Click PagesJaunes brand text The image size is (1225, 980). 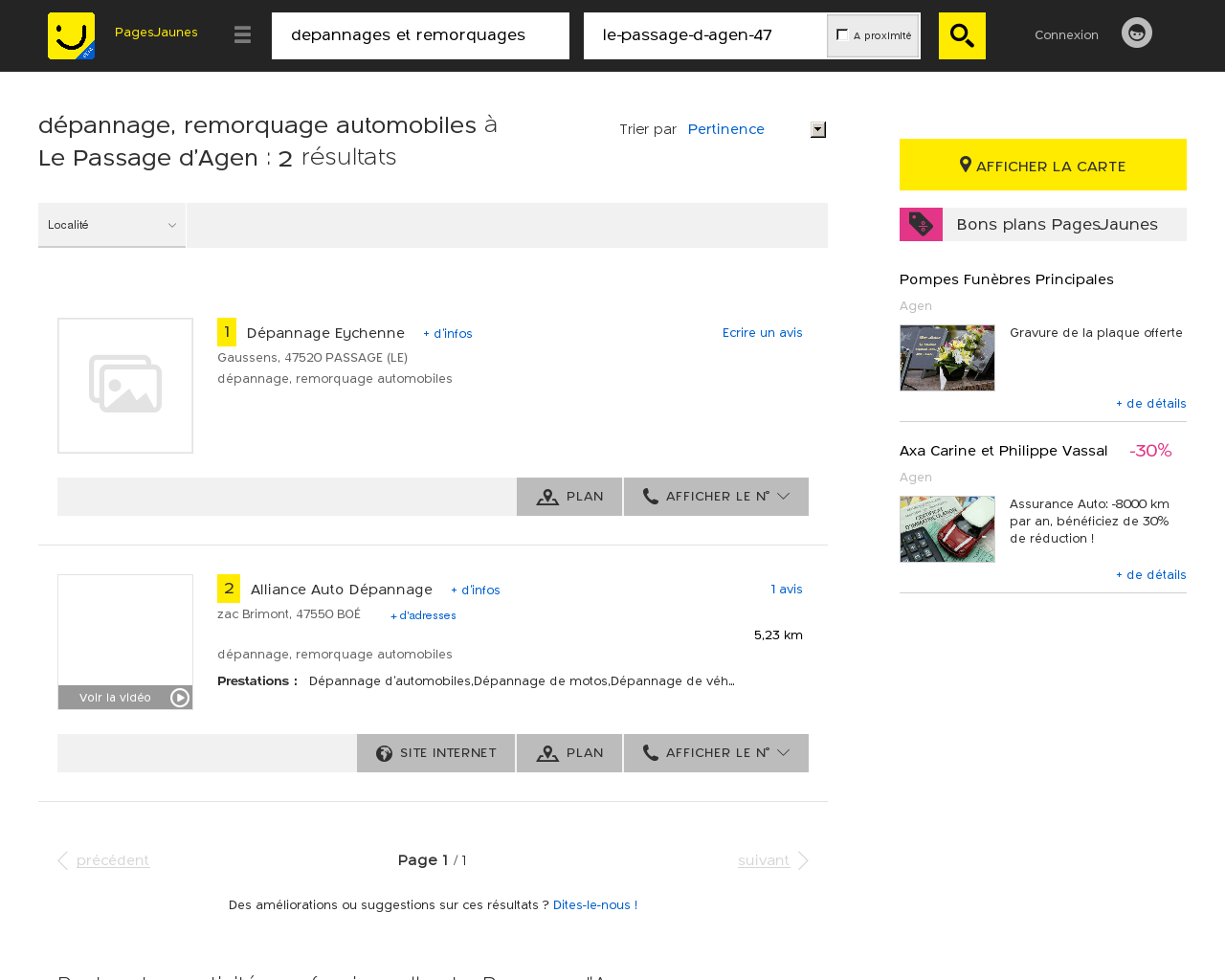tap(156, 32)
